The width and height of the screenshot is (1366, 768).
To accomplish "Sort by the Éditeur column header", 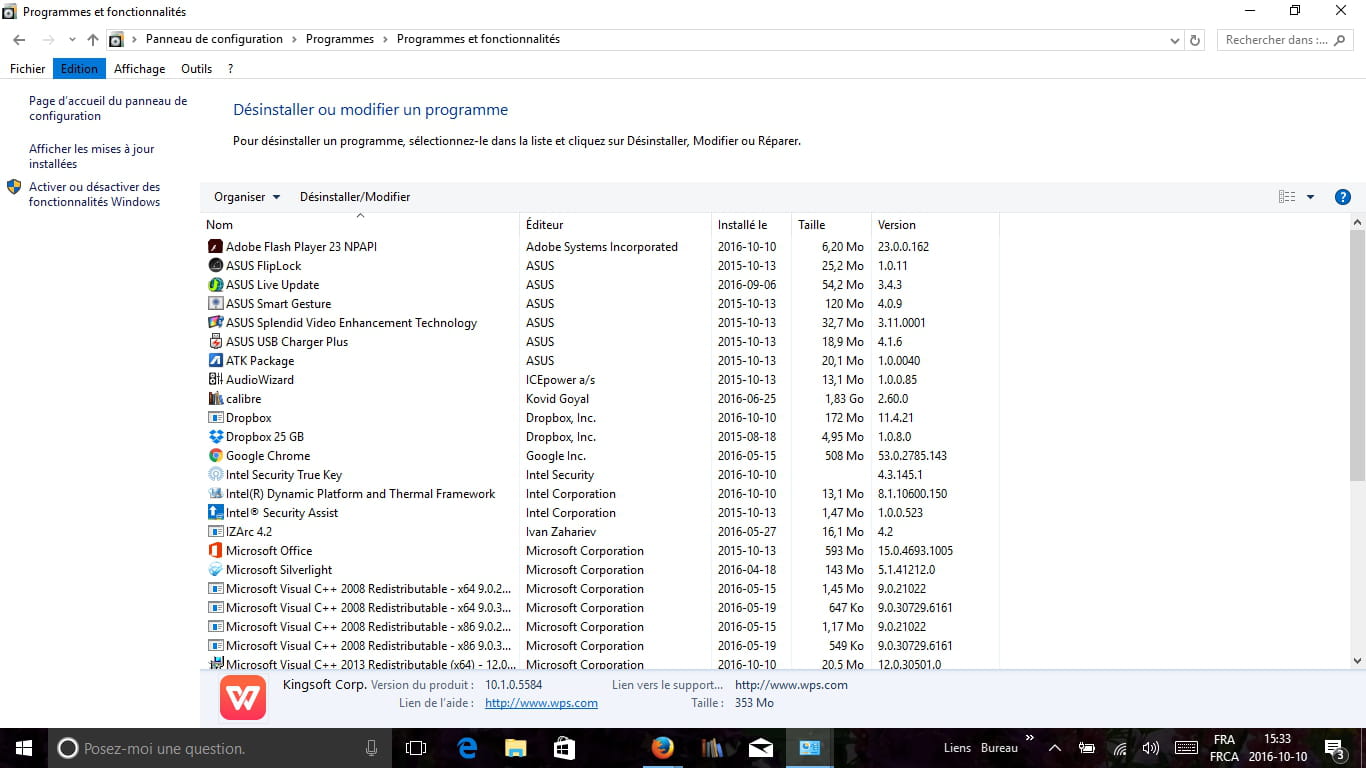I will click(615, 225).
